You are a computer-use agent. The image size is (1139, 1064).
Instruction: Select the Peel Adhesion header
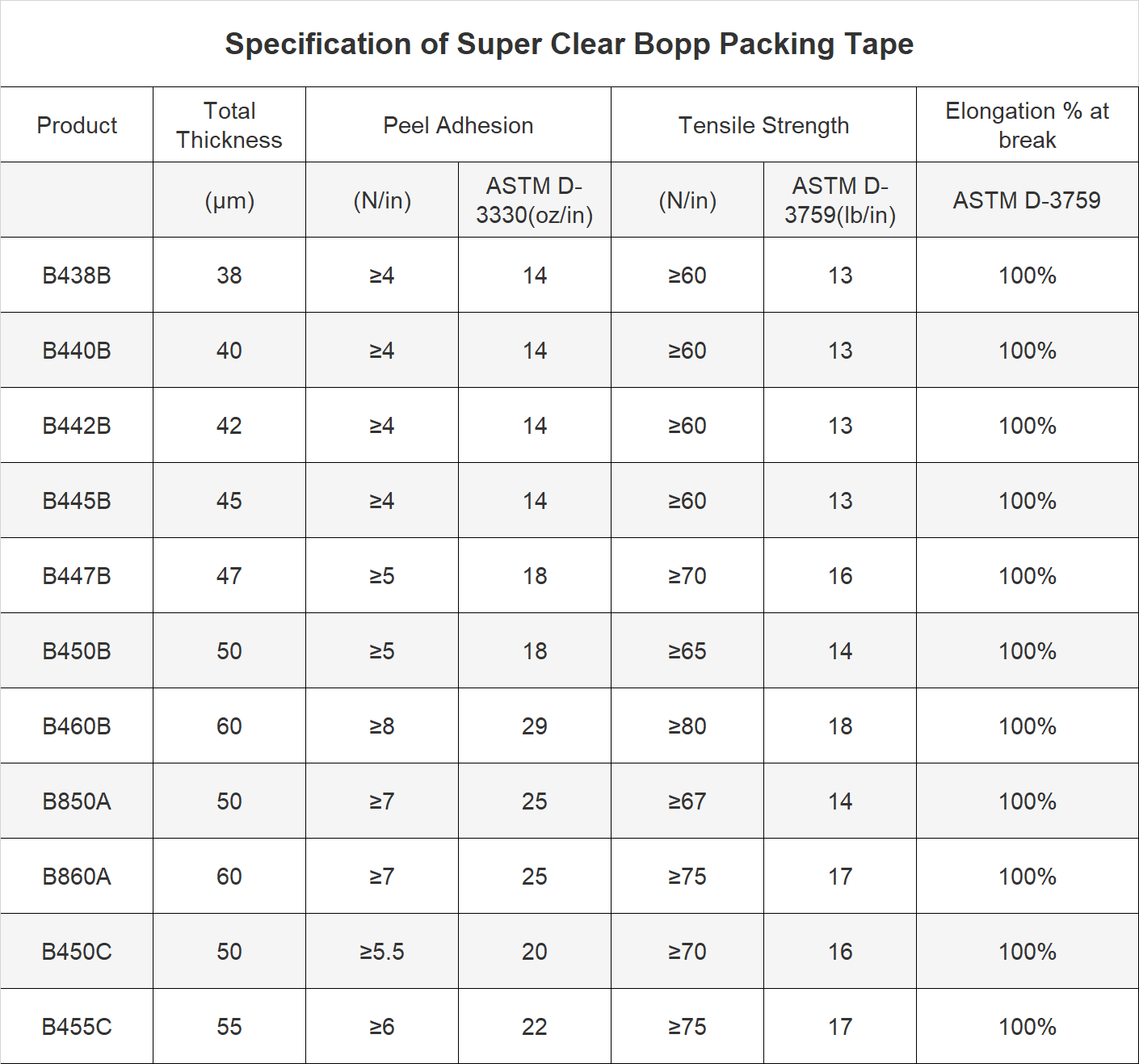[x=458, y=125]
